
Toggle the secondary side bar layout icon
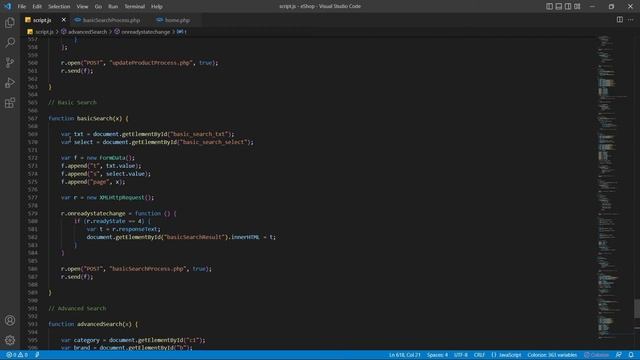coord(568,6)
